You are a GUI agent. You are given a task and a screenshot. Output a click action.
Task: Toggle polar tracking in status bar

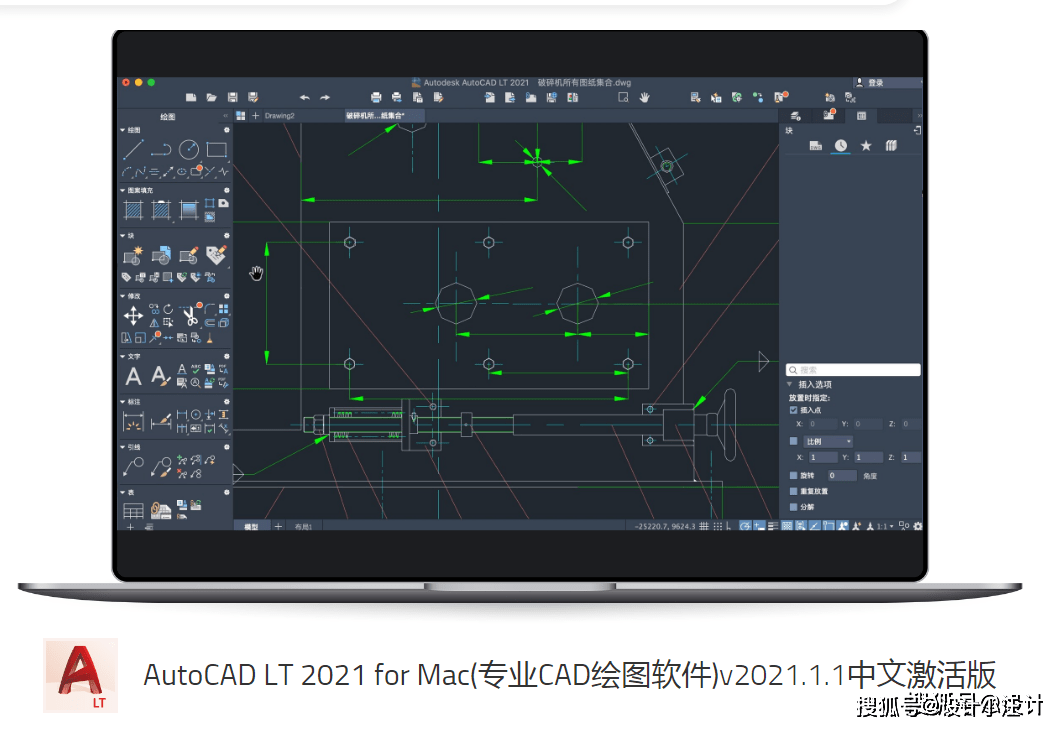[745, 526]
